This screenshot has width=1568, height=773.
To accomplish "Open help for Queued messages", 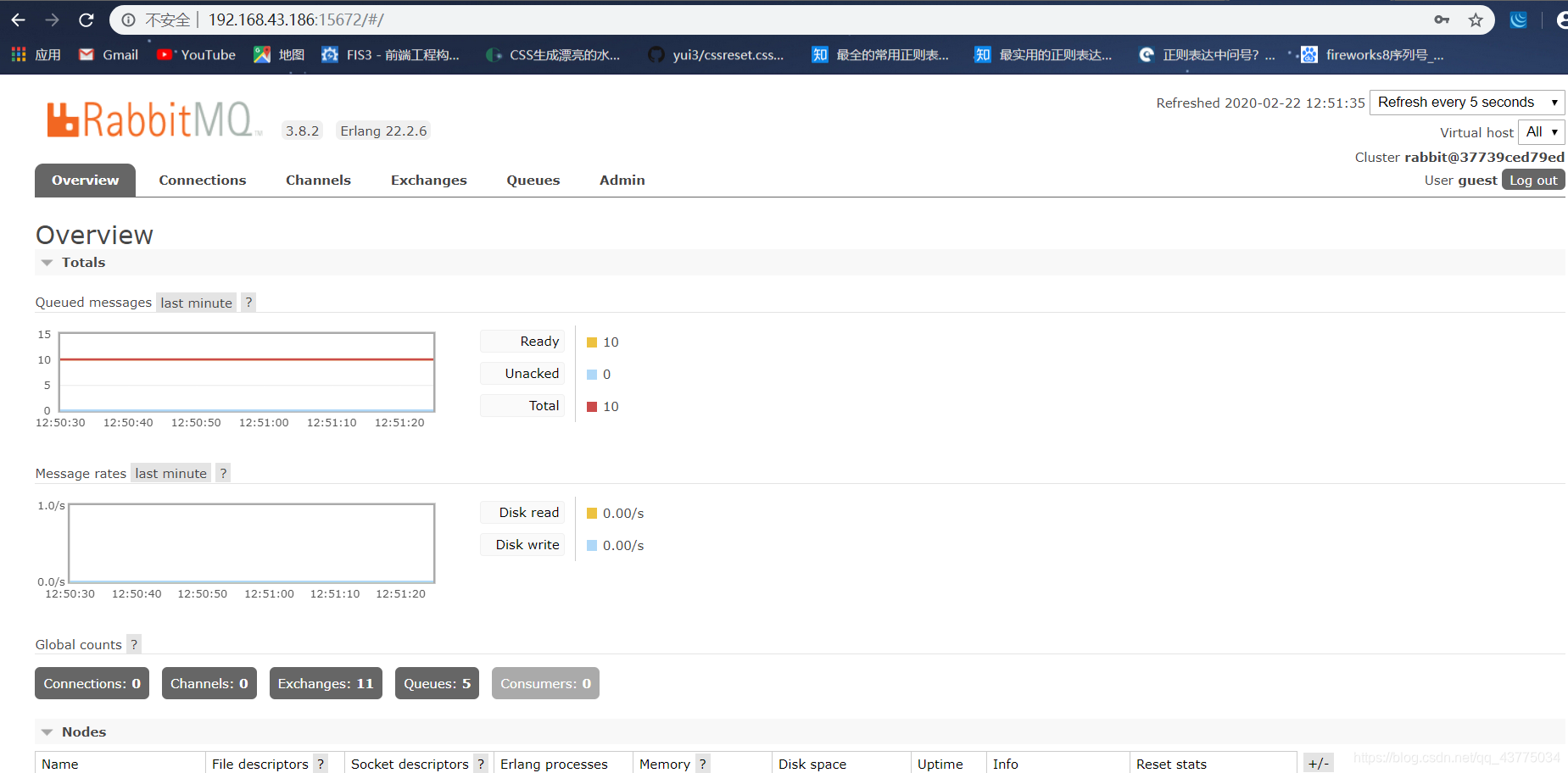I will (x=248, y=303).
